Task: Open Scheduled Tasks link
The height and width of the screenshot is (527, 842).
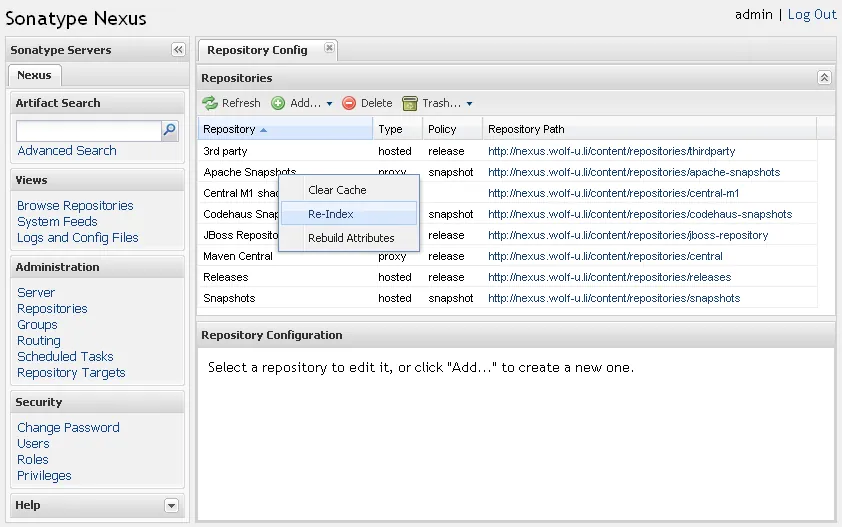Action: click(x=66, y=357)
